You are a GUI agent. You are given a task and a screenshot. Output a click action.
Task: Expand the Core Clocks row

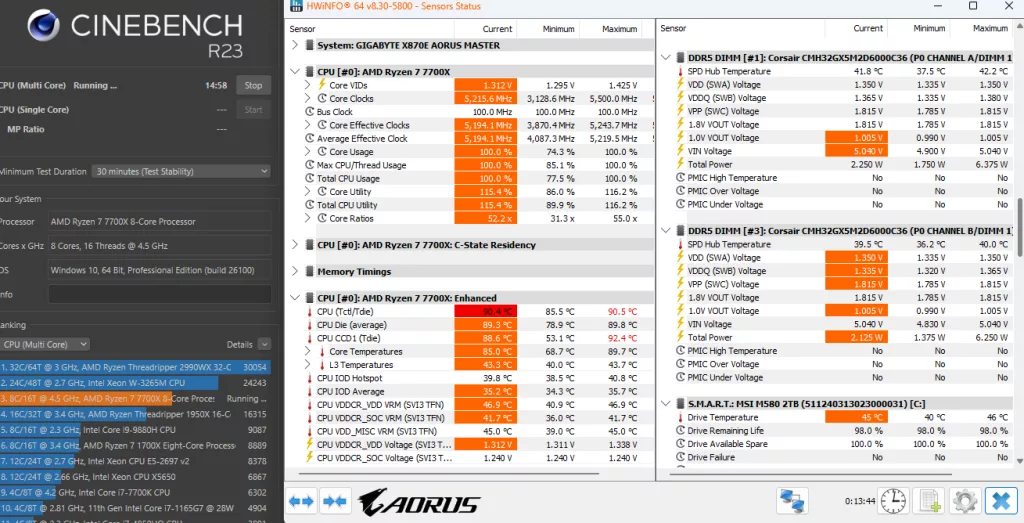(308, 98)
